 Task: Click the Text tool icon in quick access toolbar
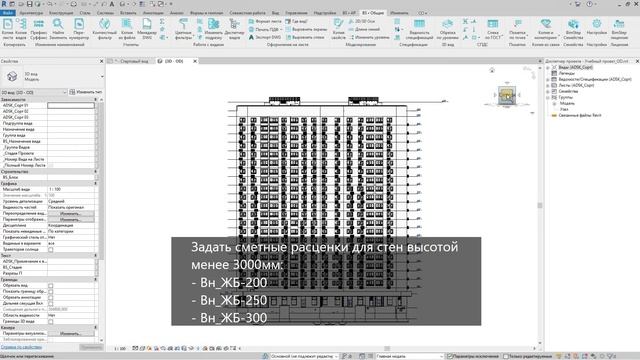(112, 4)
